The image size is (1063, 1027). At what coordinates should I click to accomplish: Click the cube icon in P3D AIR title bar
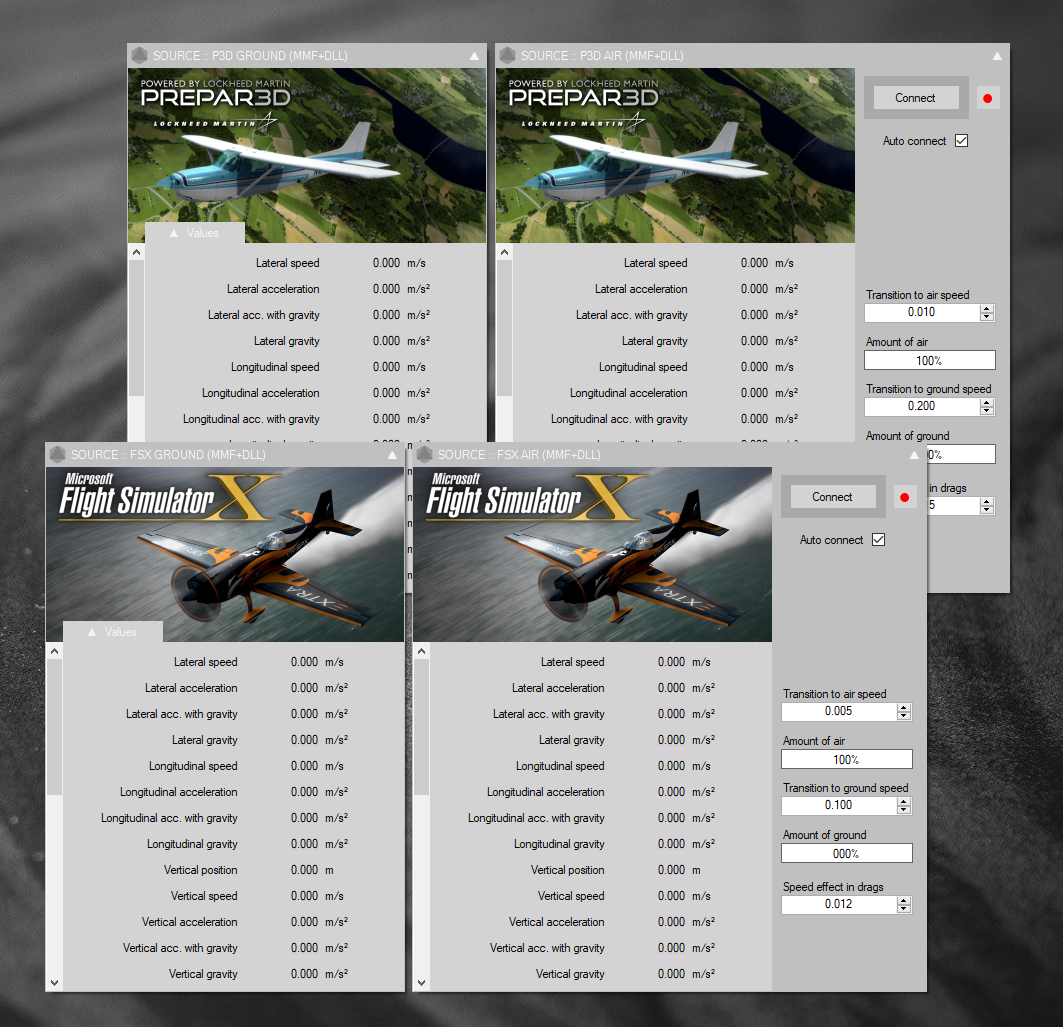507,56
